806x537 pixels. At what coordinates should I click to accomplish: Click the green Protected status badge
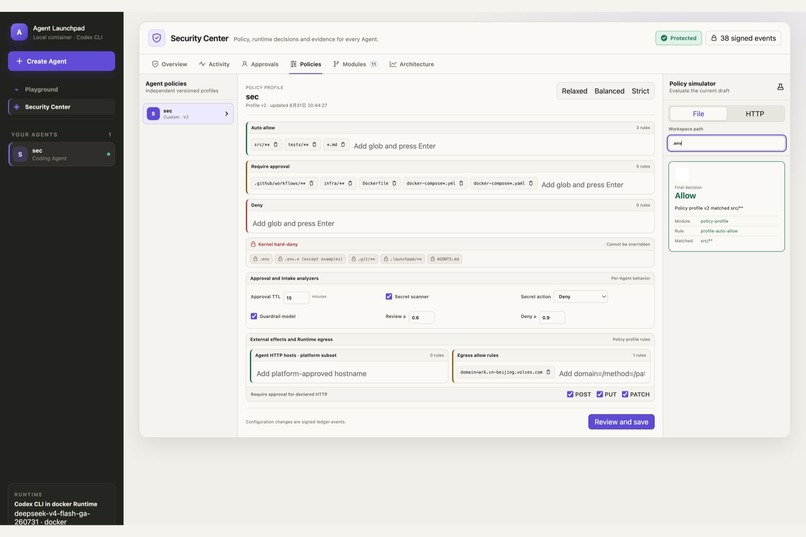(679, 38)
